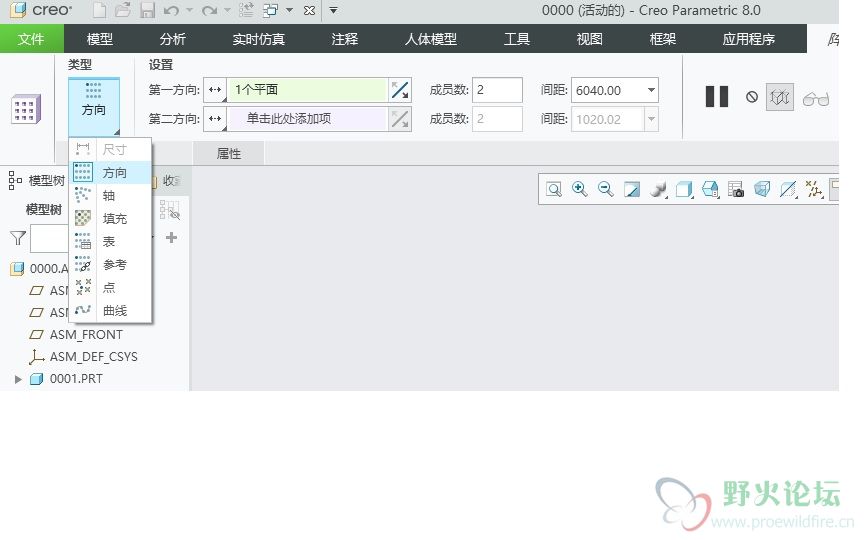The image size is (864, 540).
Task: Click the first direction 1个平面 collector
Action: pos(307,90)
